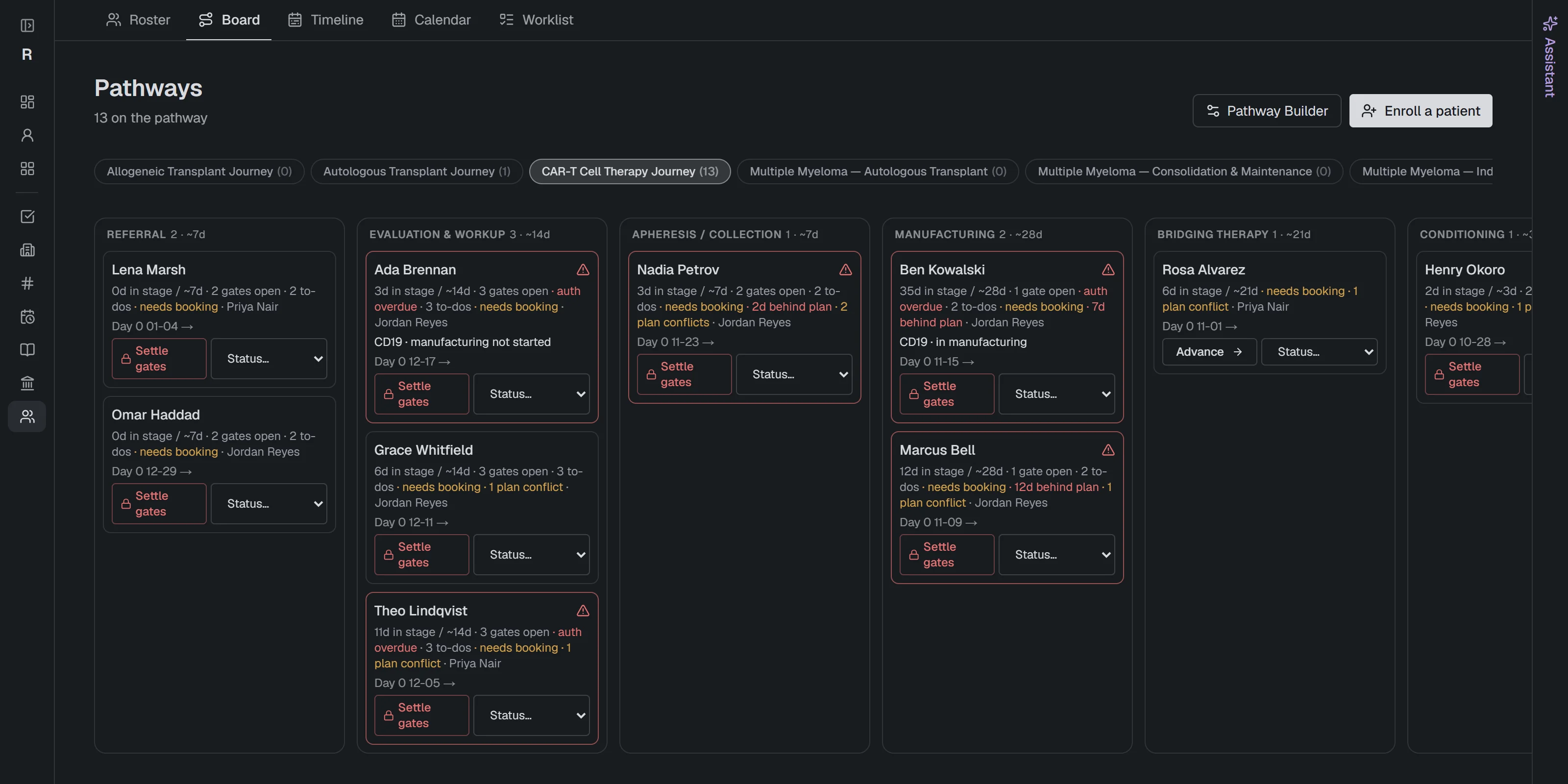This screenshot has height=784, width=1568.
Task: Open Day 0 12-29 link for Omar Haddad
Action: [151, 471]
